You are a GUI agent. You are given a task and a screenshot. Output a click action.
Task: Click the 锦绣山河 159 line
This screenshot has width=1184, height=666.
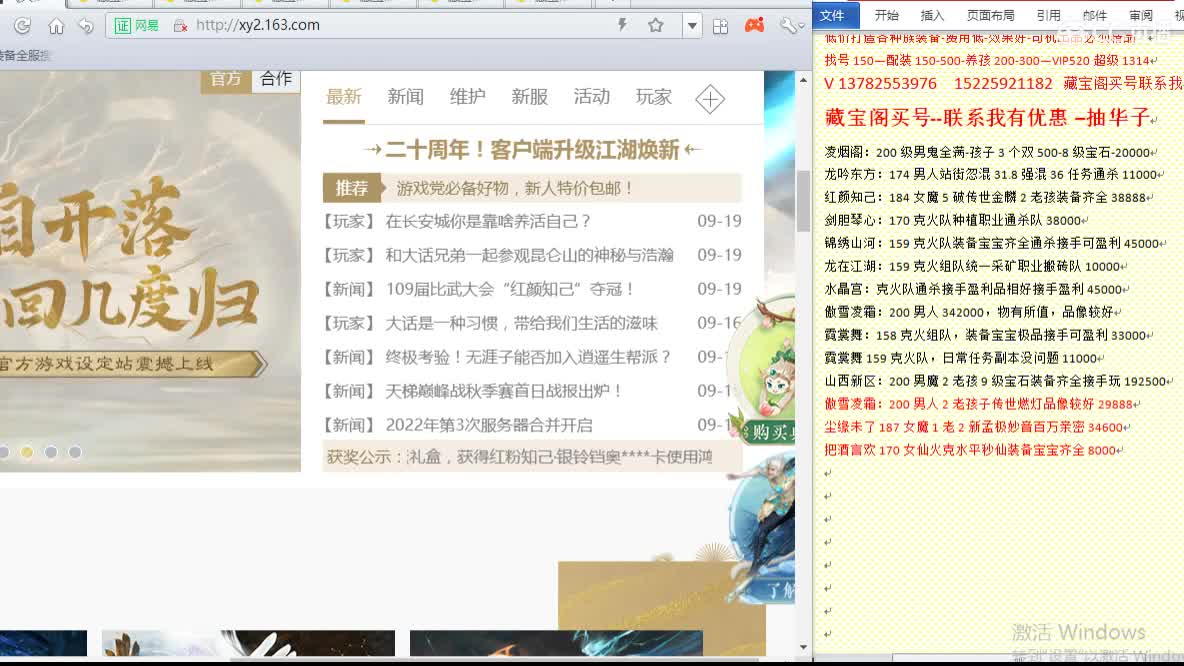click(x=993, y=243)
